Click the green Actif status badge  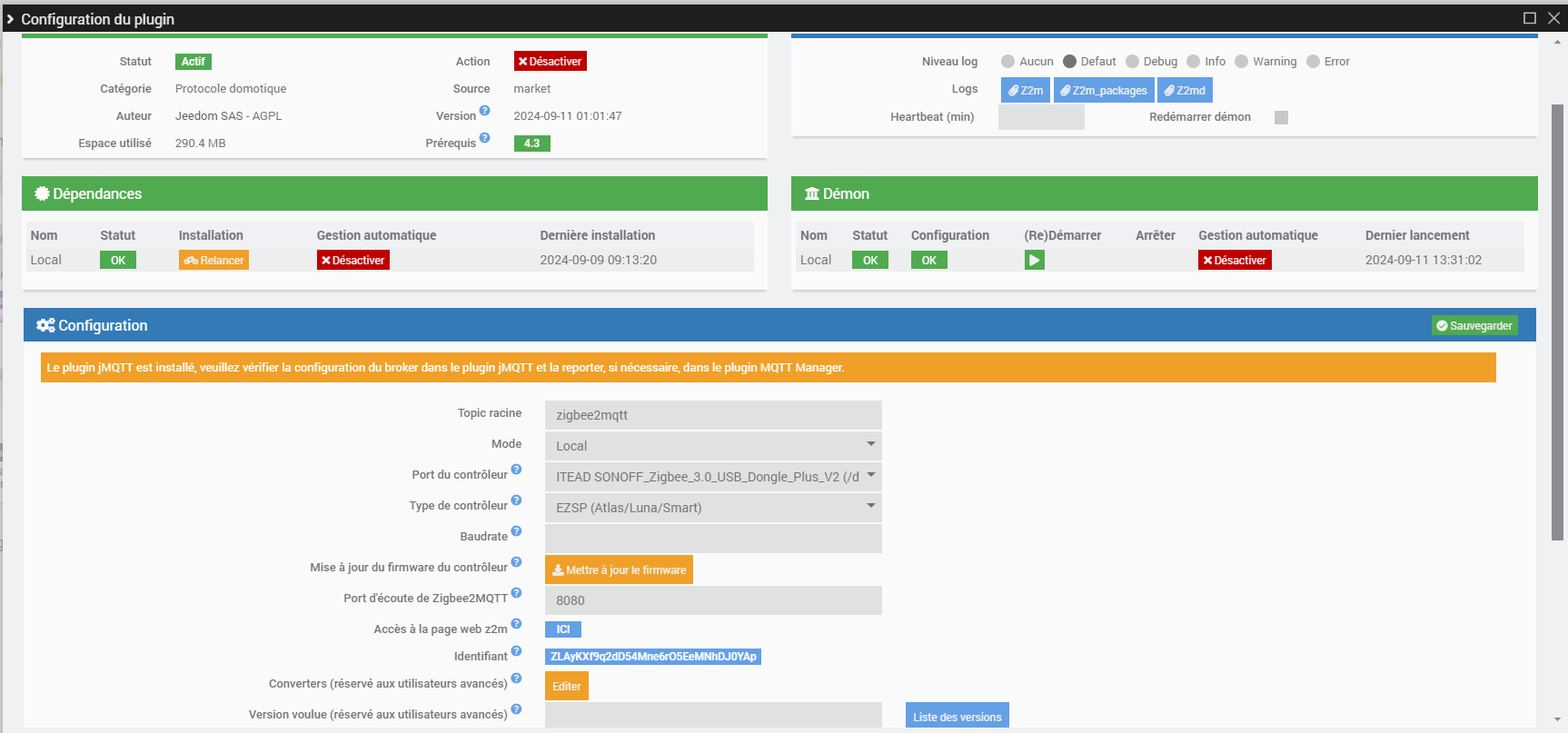pyautogui.click(x=194, y=62)
